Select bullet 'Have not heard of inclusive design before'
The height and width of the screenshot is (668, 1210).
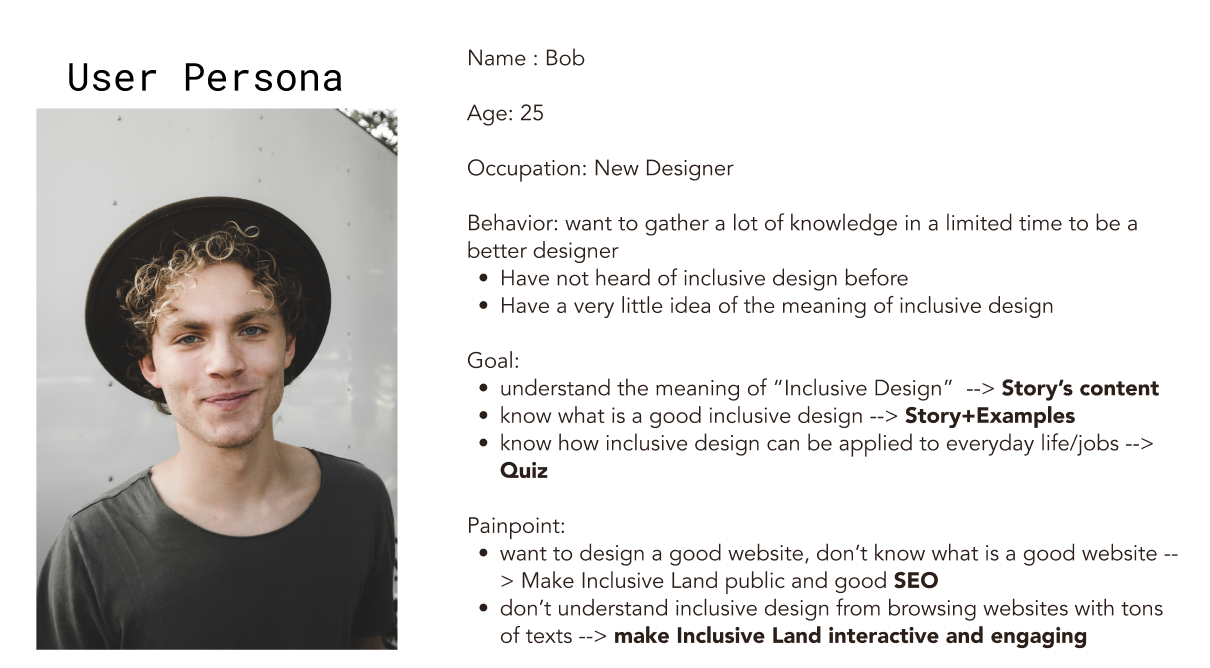704,278
